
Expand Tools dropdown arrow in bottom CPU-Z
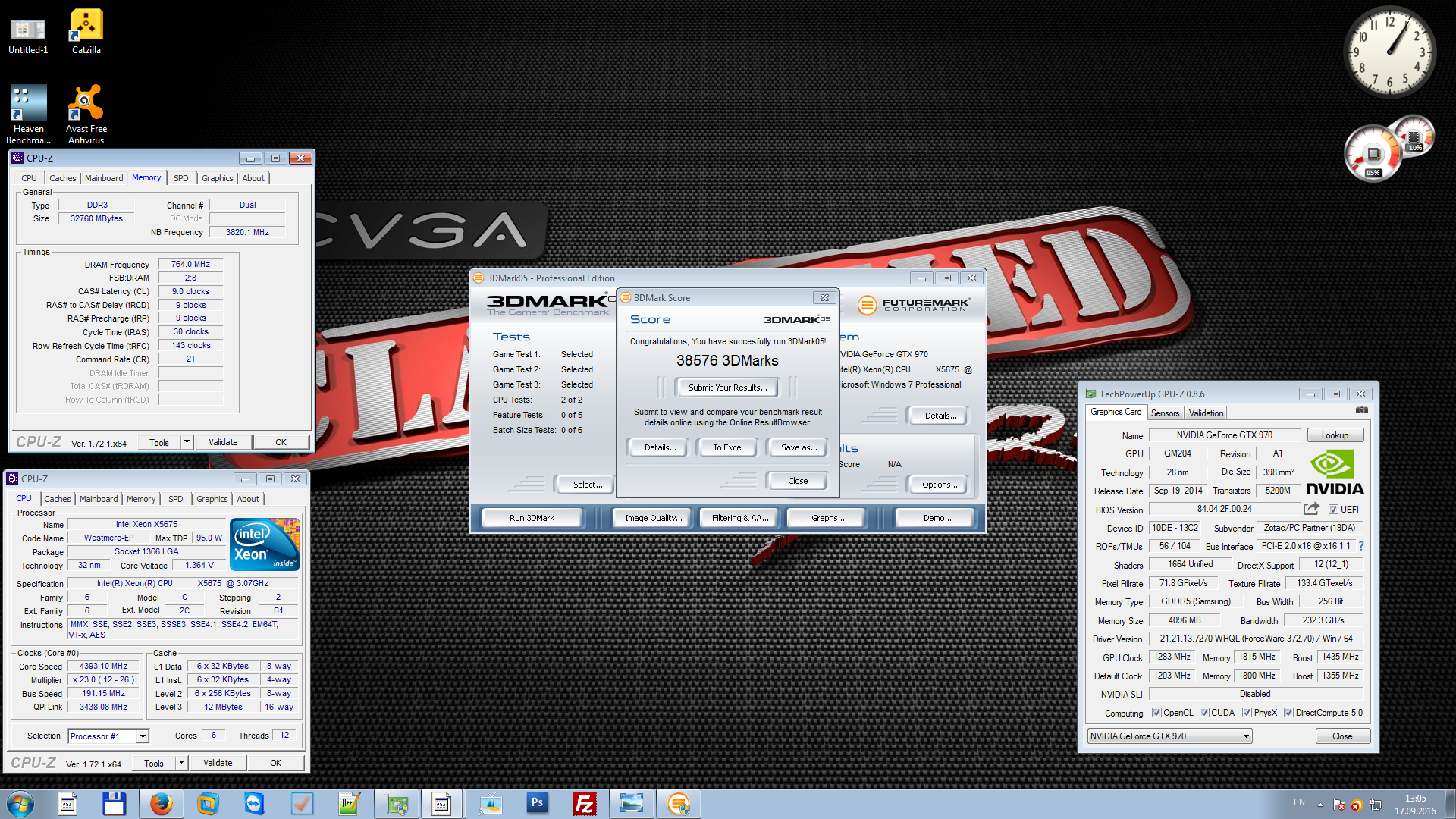[x=181, y=763]
